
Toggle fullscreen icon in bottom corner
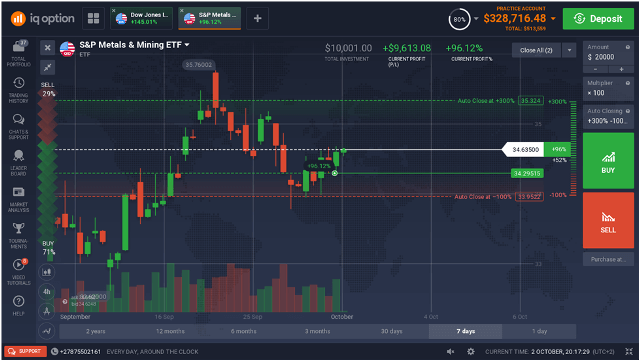[629, 352]
